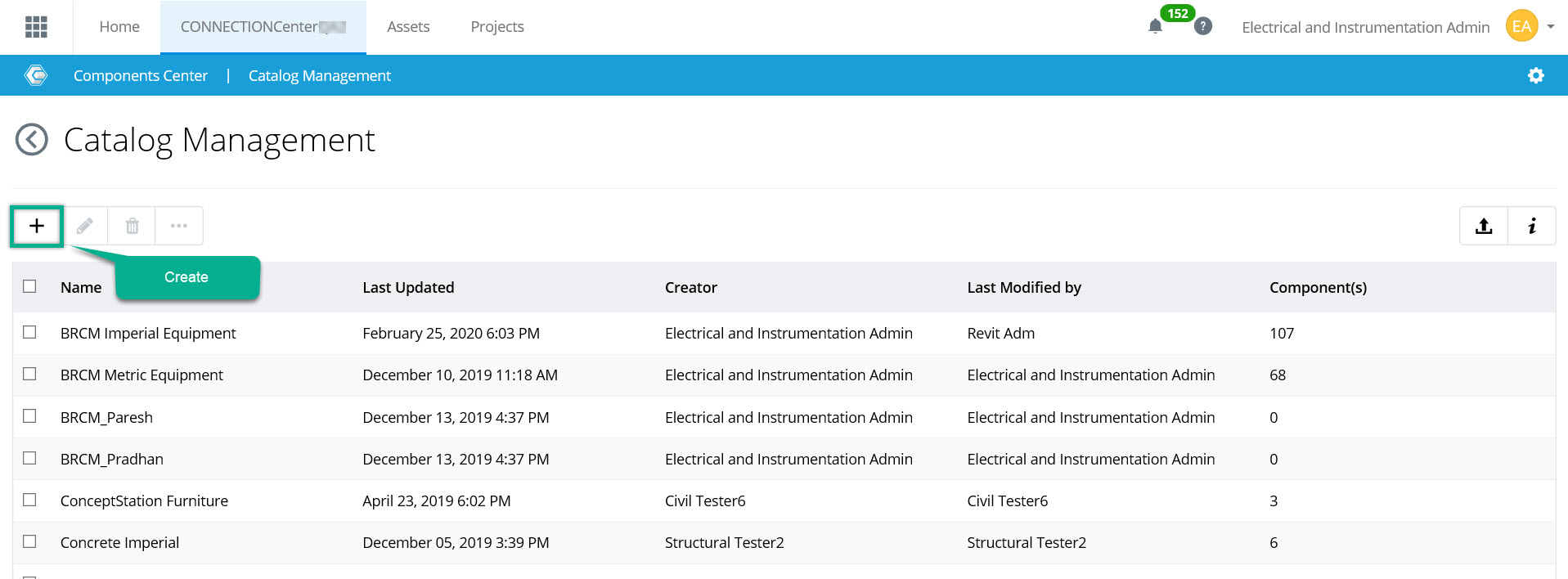The height and width of the screenshot is (579, 1568).
Task: Click the help question mark icon
Action: (1202, 26)
